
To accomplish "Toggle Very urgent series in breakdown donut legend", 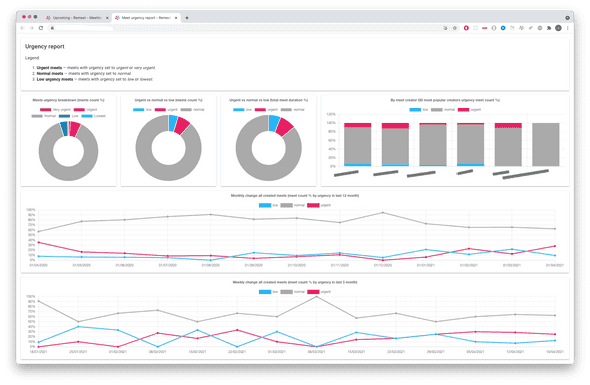I will tap(55, 110).
